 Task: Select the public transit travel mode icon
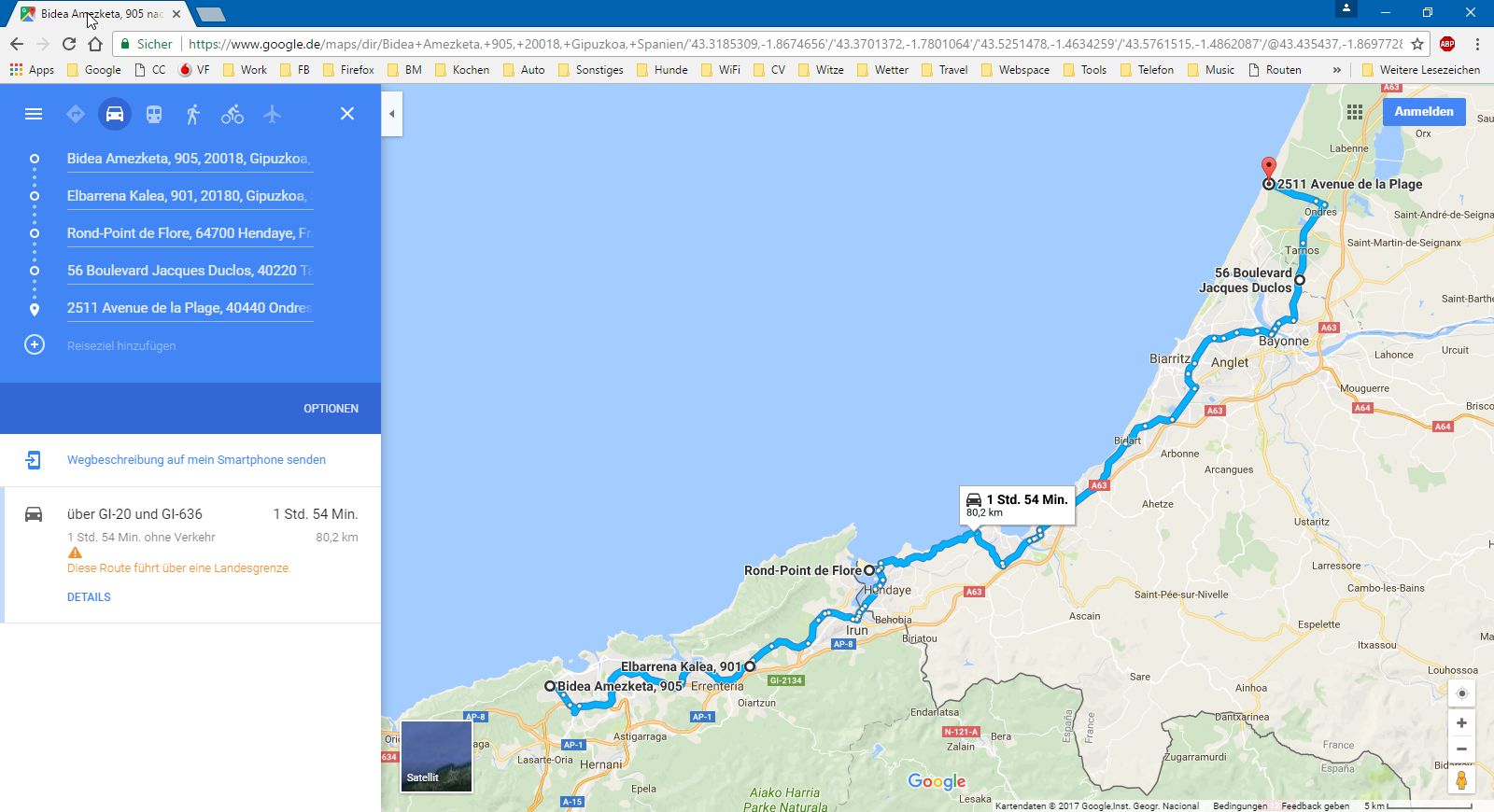click(x=154, y=114)
